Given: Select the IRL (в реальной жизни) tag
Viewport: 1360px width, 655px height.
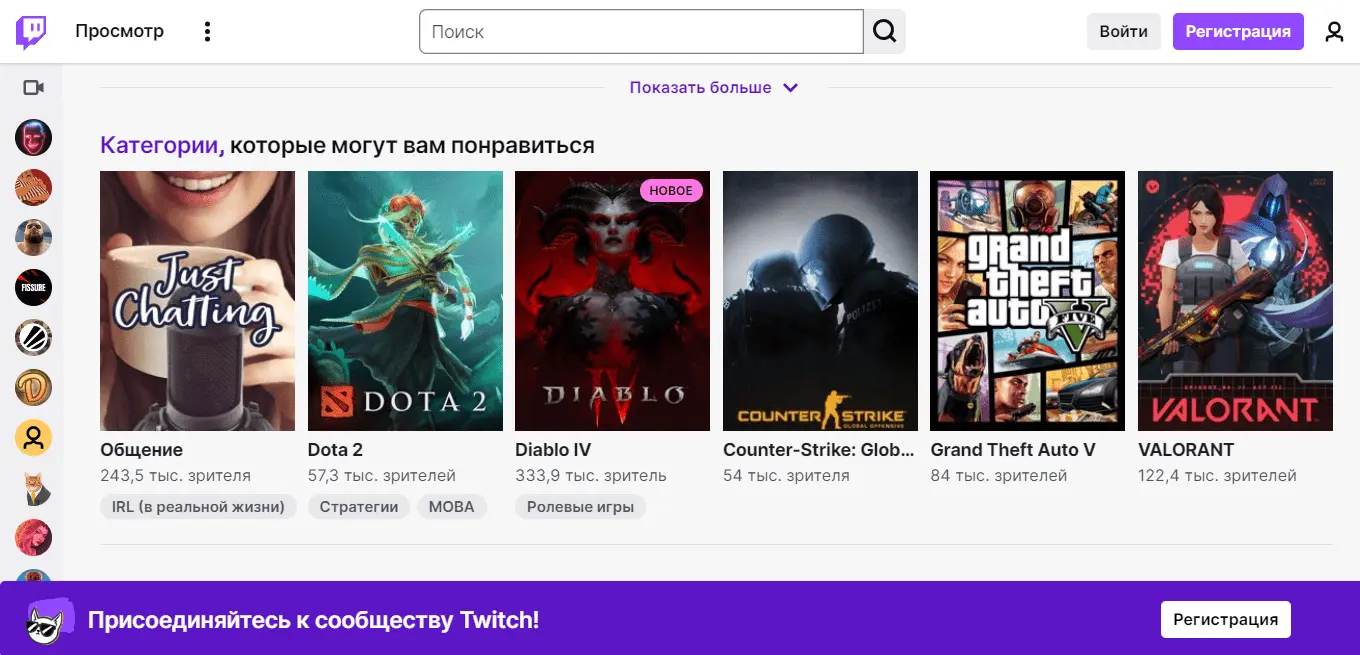Looking at the screenshot, I should (198, 507).
